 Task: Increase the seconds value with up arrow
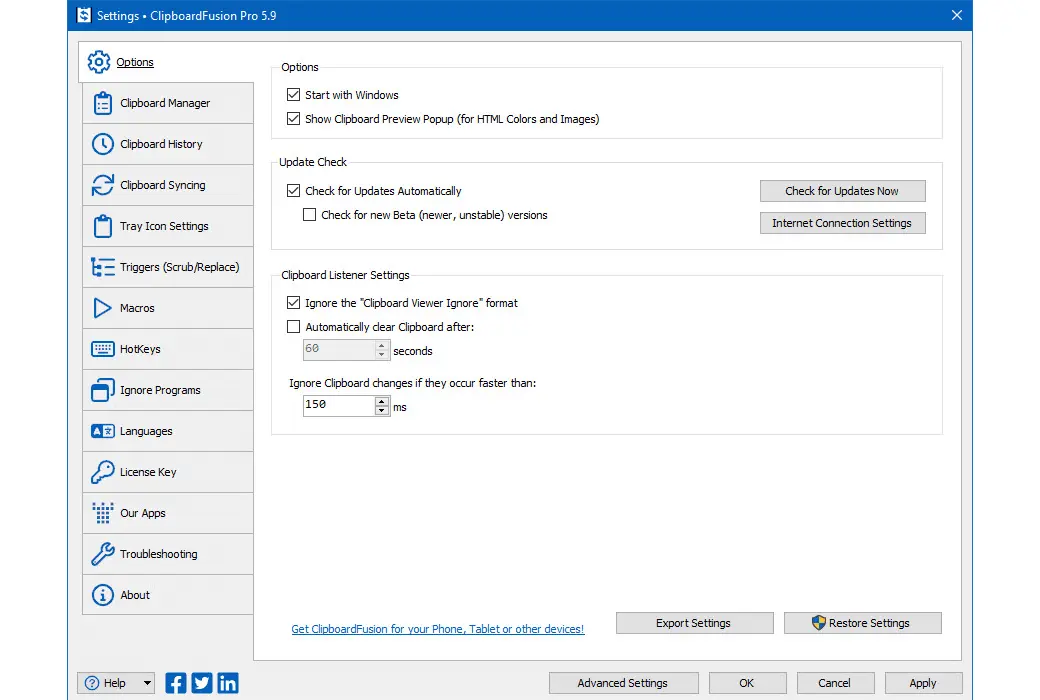pyautogui.click(x=381, y=346)
